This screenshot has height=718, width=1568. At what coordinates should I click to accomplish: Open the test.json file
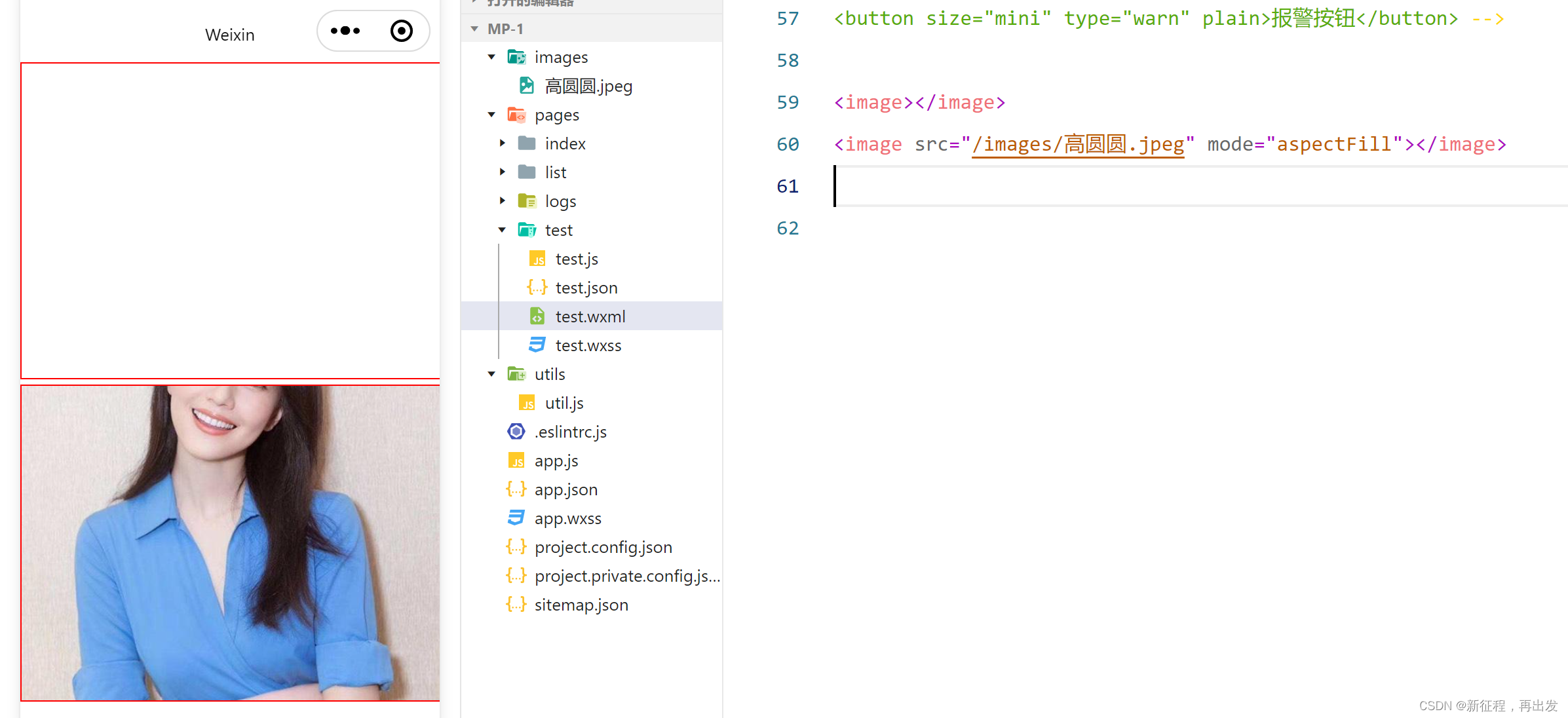click(586, 288)
